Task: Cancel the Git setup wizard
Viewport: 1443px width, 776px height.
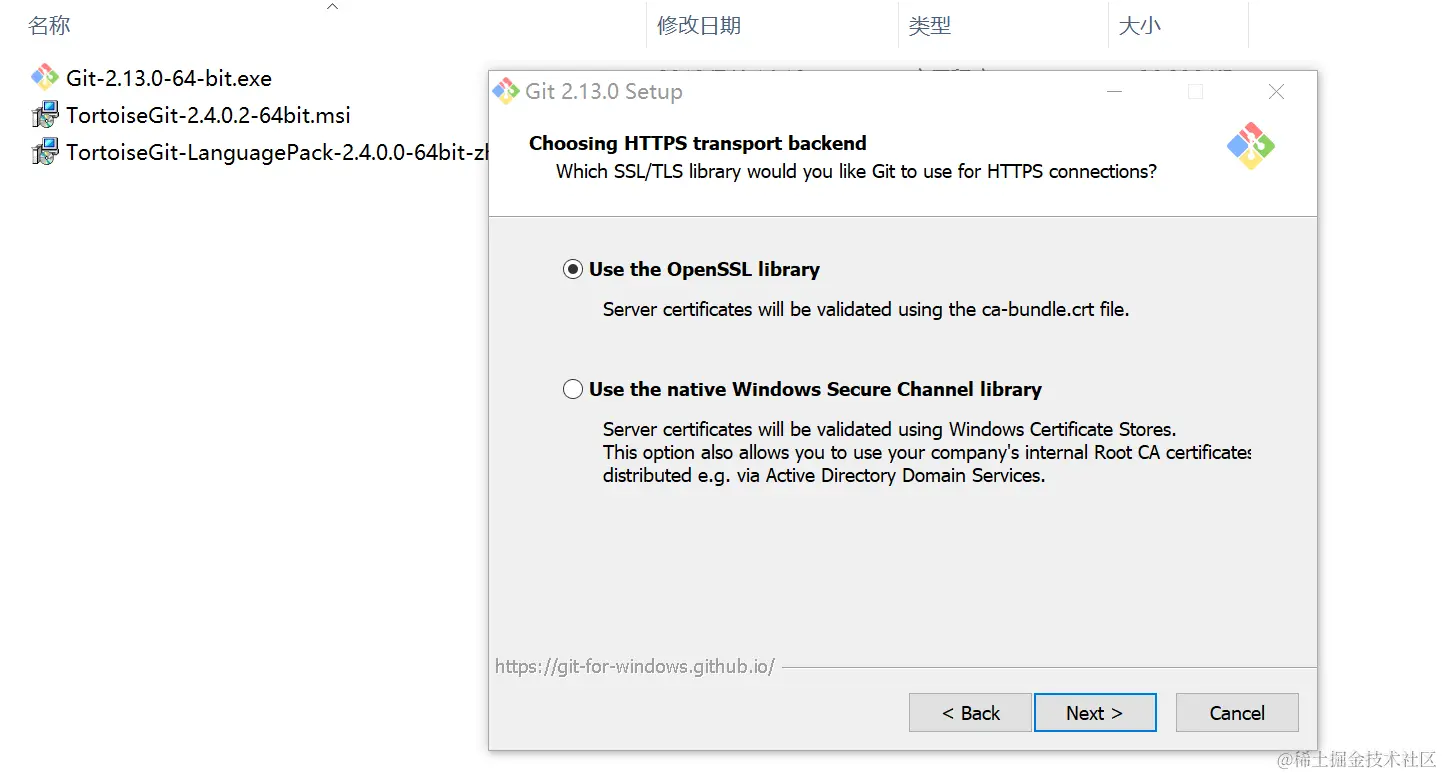Action: (1237, 713)
